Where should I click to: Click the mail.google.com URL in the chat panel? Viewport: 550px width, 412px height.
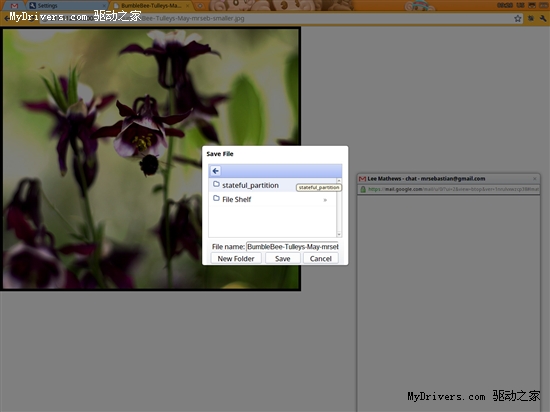point(453,189)
